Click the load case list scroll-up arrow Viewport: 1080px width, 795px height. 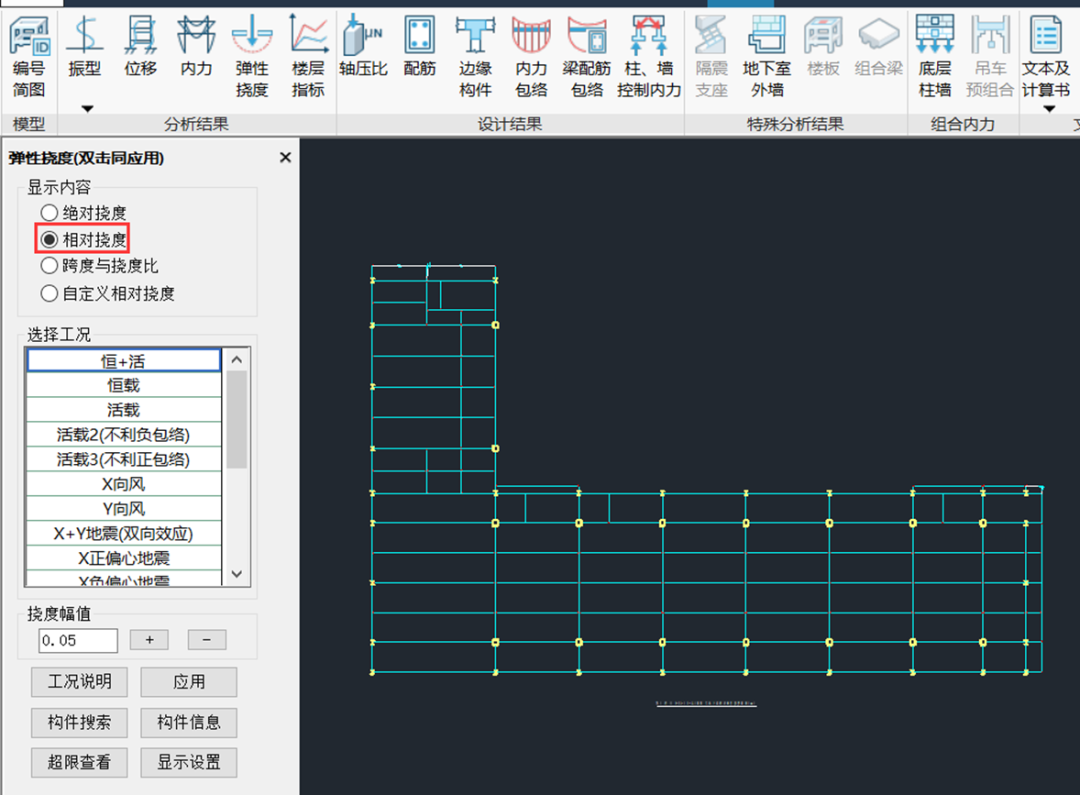click(237, 360)
